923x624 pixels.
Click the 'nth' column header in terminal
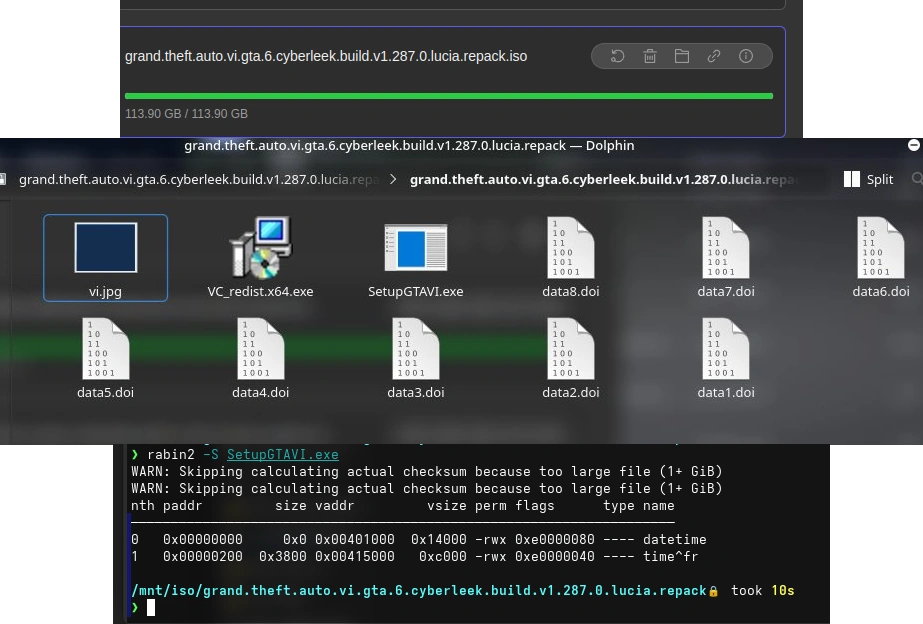coord(142,506)
